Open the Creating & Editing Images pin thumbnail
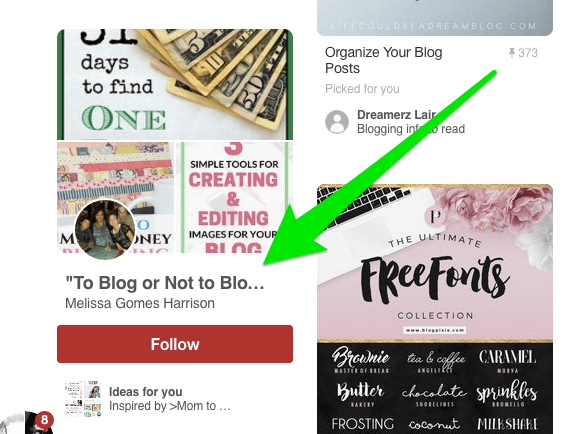The height and width of the screenshot is (434, 569). [235, 197]
